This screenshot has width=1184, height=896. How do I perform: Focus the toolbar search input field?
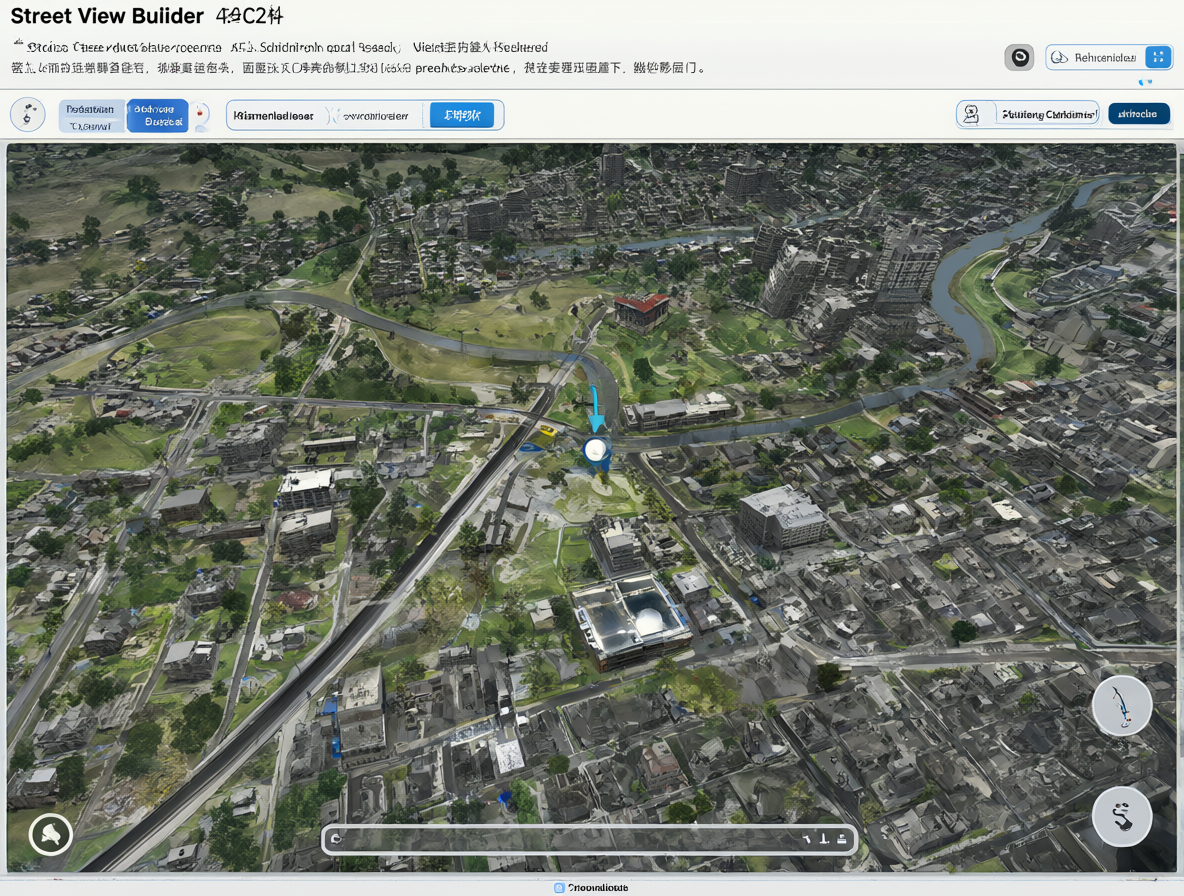coord(328,115)
